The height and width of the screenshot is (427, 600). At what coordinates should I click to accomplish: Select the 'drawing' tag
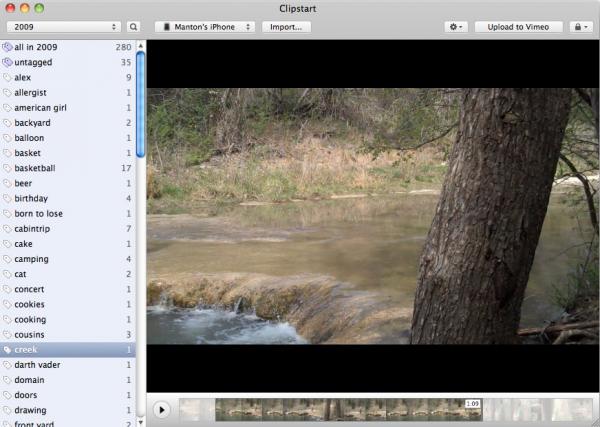(x=68, y=410)
